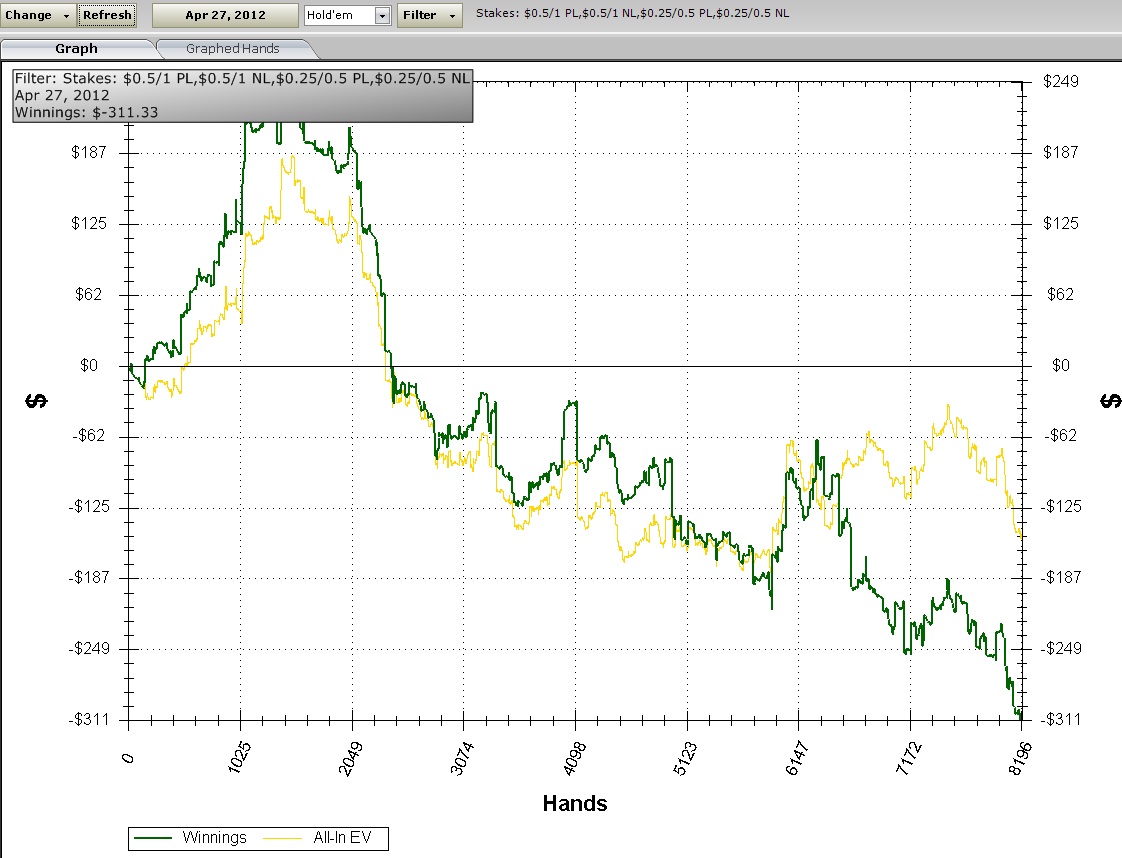Screen dimensions: 1122x858
Task: Select the Winnings legend label
Action: tap(214, 838)
